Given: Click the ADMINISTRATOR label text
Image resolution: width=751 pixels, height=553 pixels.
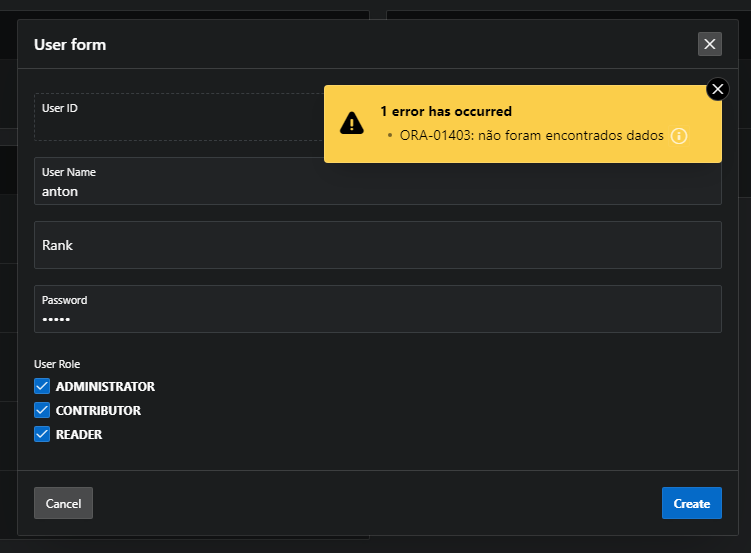Looking at the screenshot, I should (105, 386).
